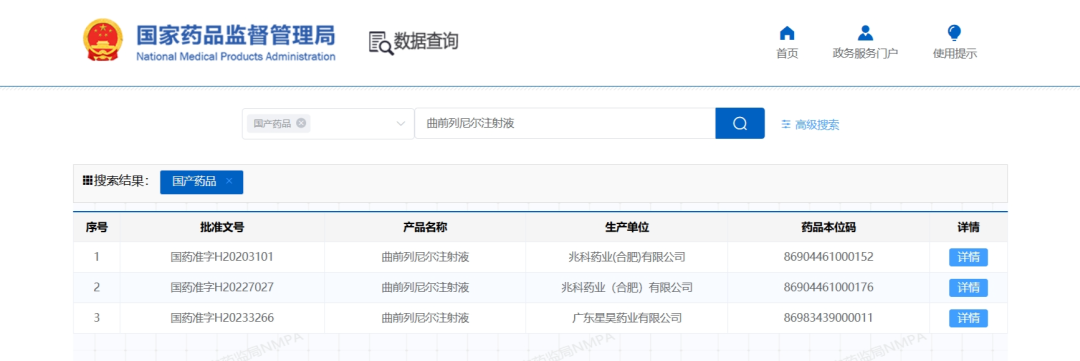Click 广东星昊药业有限公司 manufacturer cell
1080x361 pixels.
point(627,318)
